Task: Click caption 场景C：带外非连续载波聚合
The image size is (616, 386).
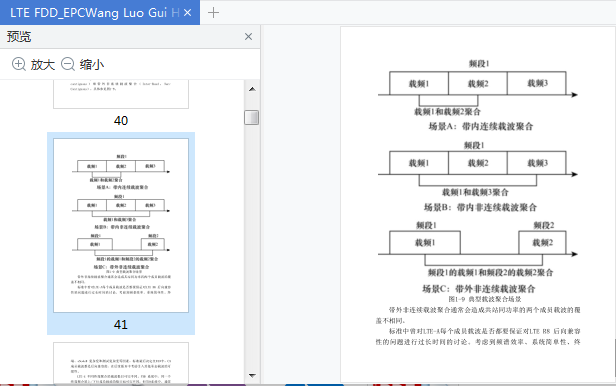Action: 478,289
